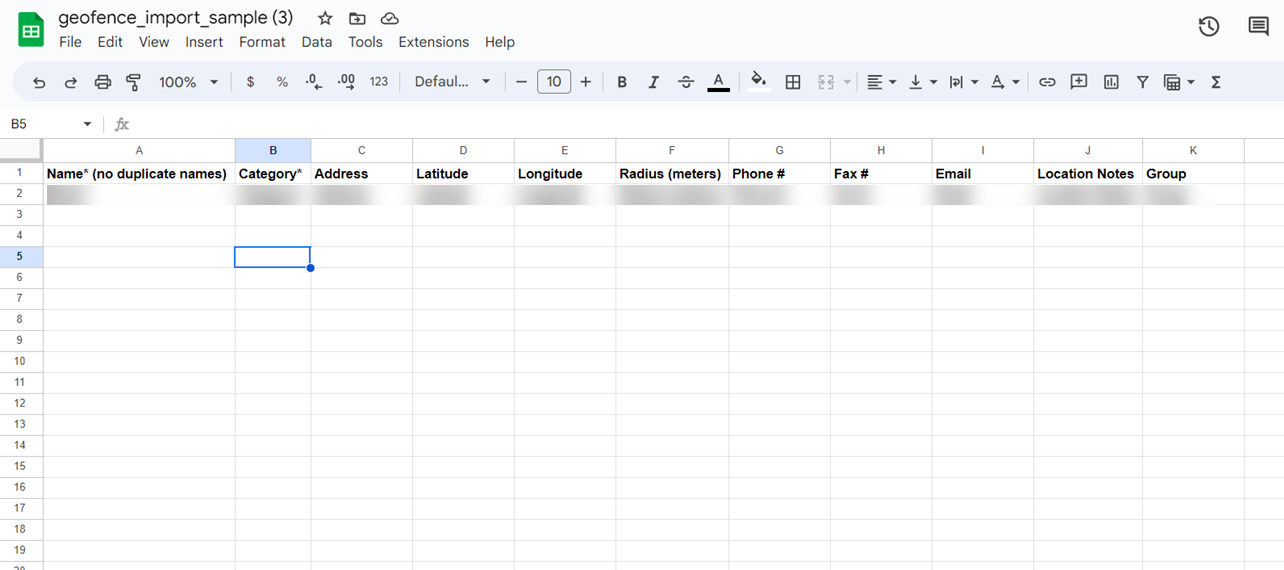1284x570 pixels.
Task: Open the Name box dropdown arrow
Action: 87,124
